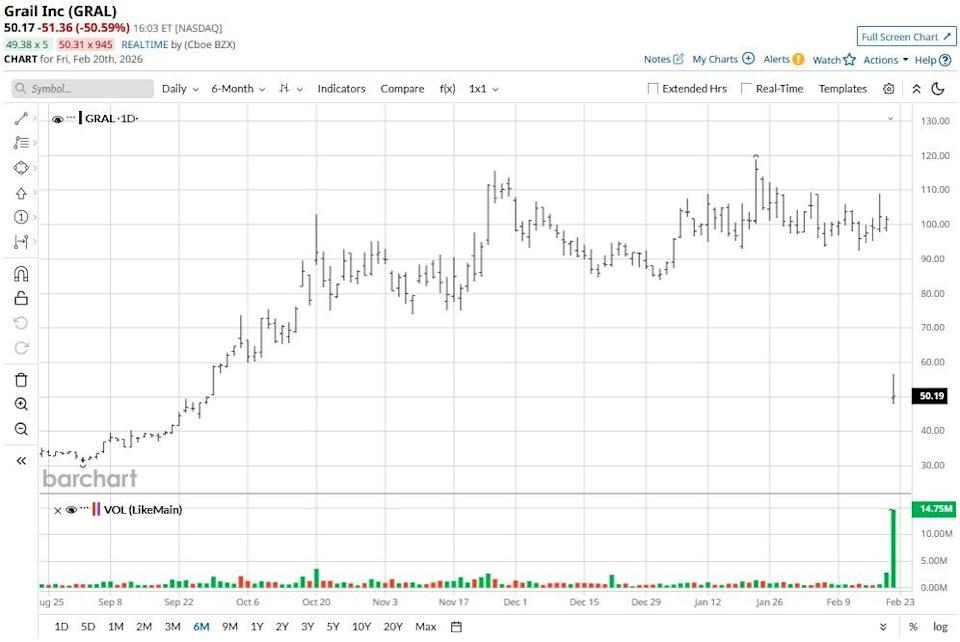Open the Daily frequency dropdown
The image size is (960, 642).
coord(179,88)
